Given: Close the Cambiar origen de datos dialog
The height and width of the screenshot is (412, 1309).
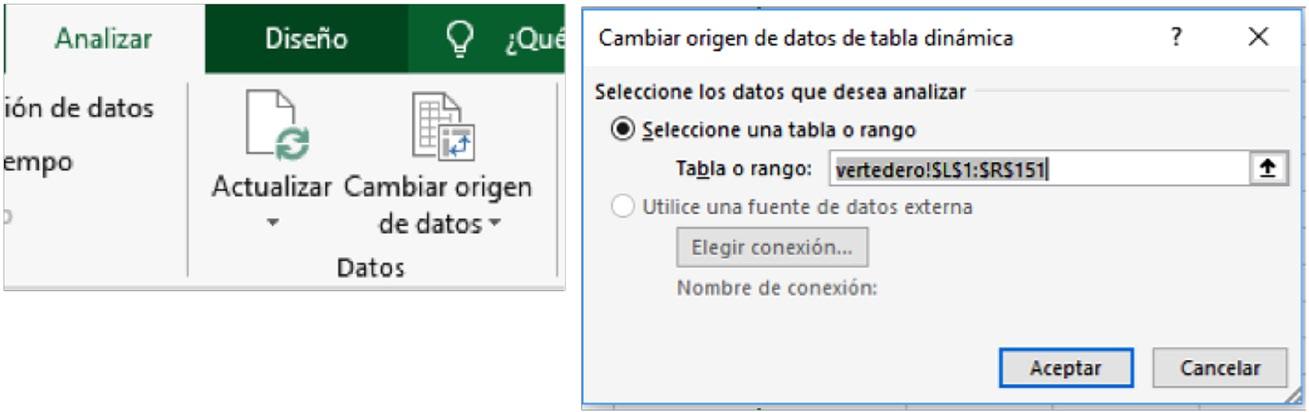Looking at the screenshot, I should (x=1258, y=38).
